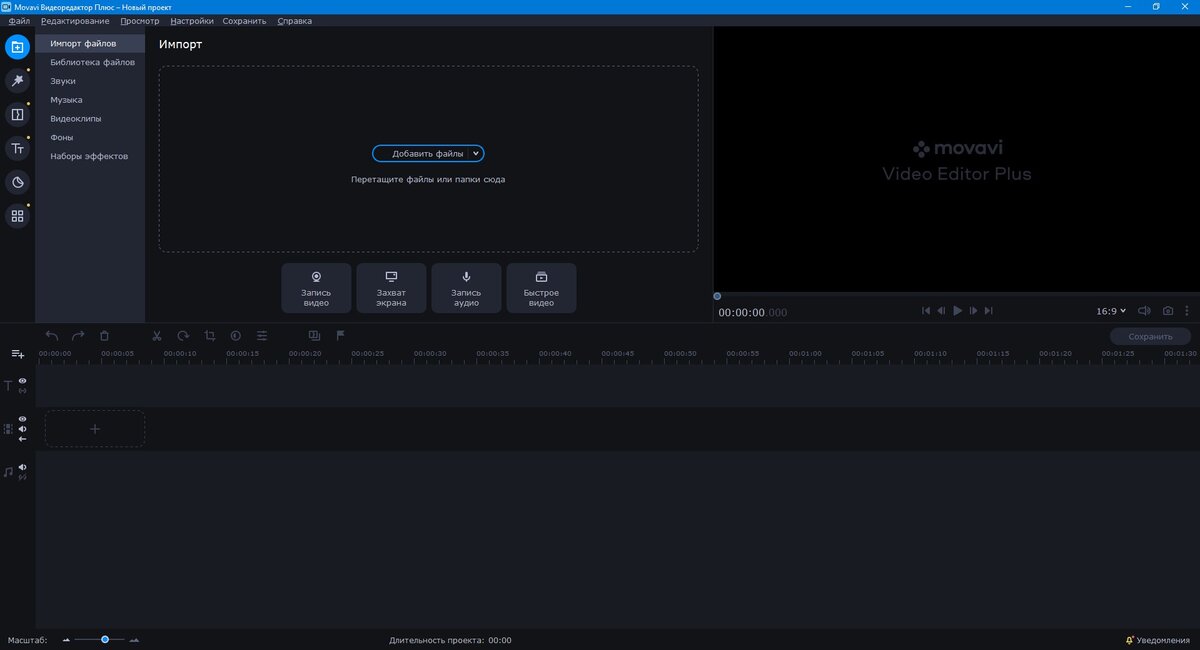Start screen recording via Захват экрана
1200x650 pixels.
391,288
